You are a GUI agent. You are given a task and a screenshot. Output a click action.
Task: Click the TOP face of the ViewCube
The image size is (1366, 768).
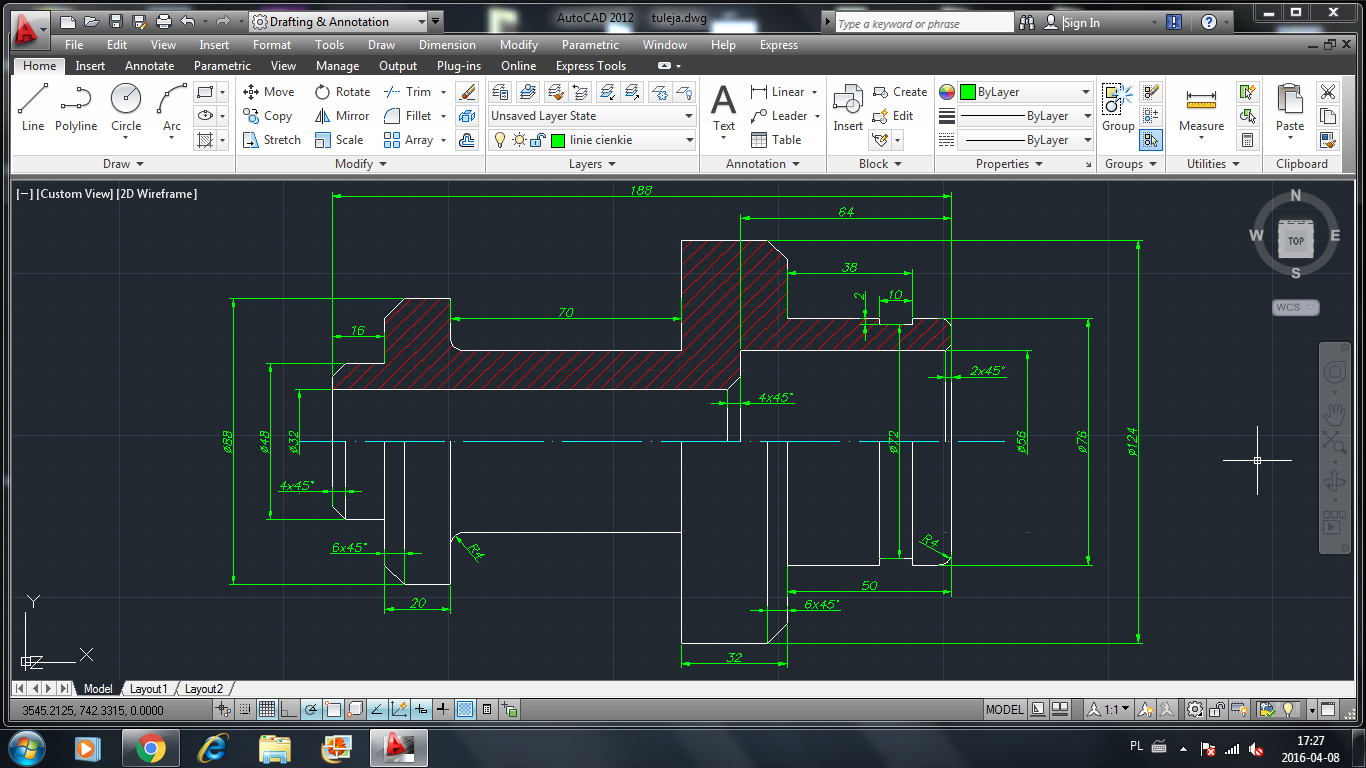click(1296, 241)
